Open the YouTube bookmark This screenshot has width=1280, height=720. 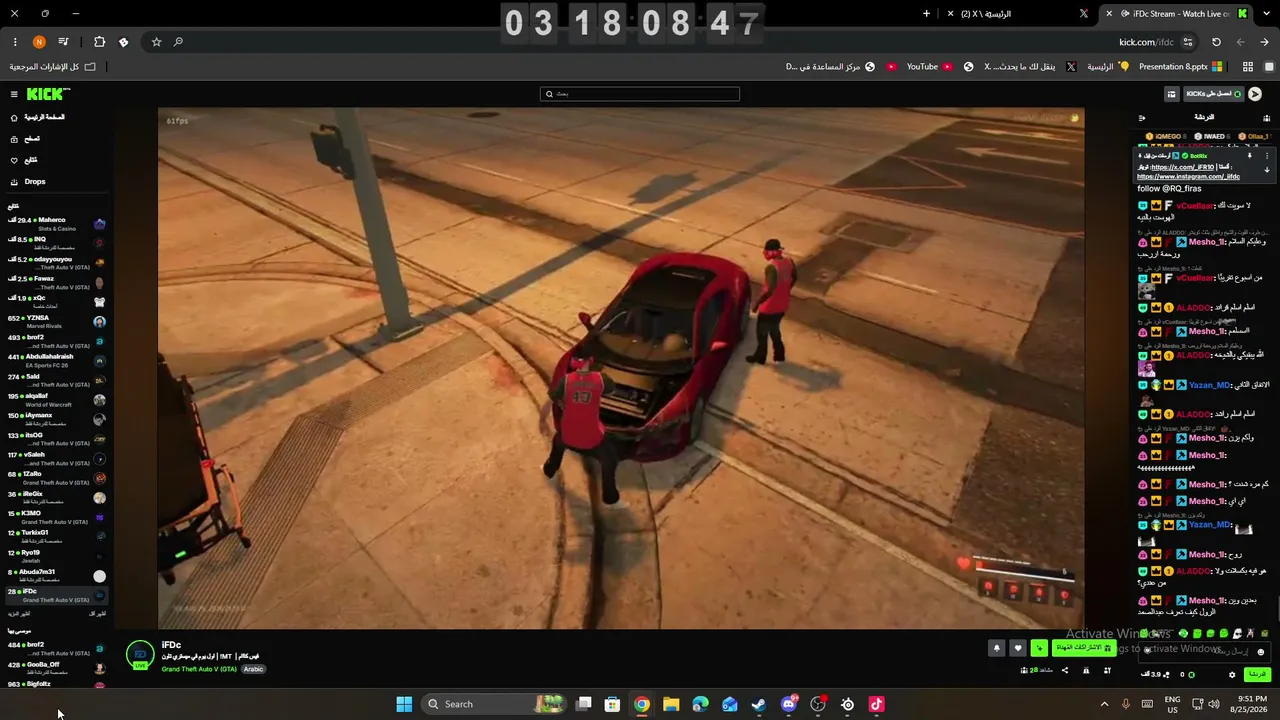[x=929, y=67]
